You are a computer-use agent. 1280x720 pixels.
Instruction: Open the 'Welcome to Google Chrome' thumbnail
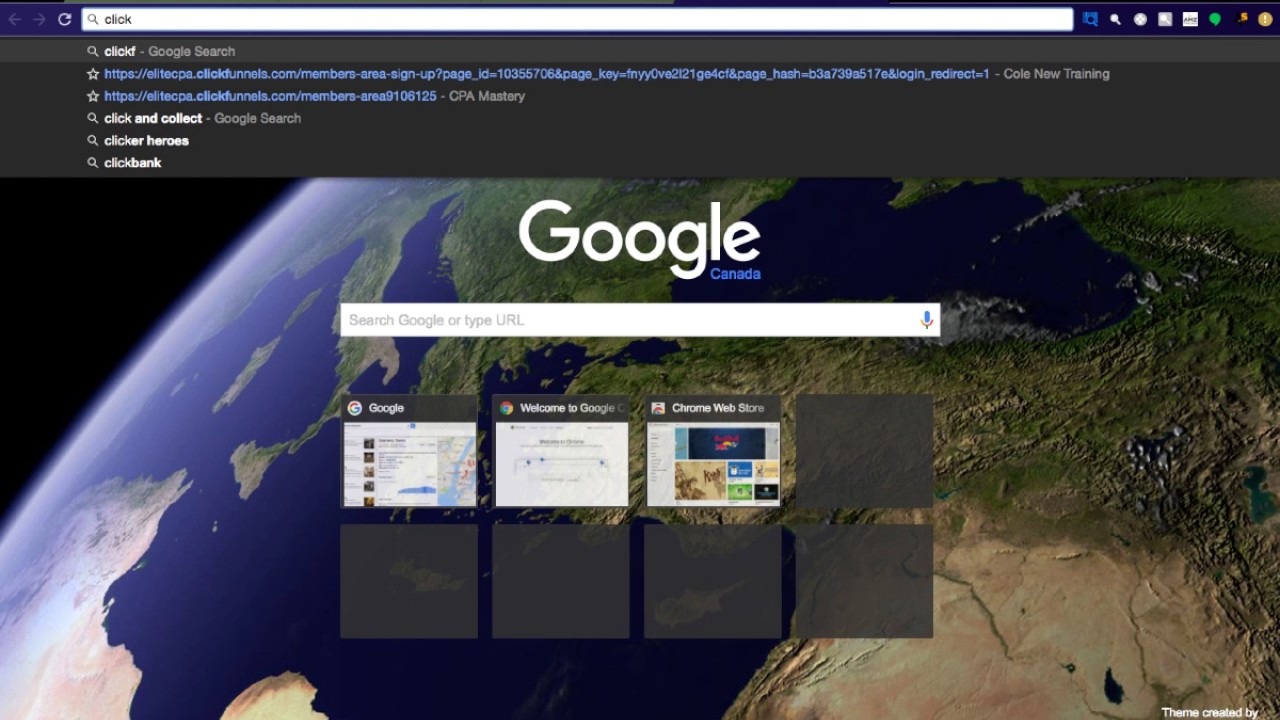tap(562, 451)
